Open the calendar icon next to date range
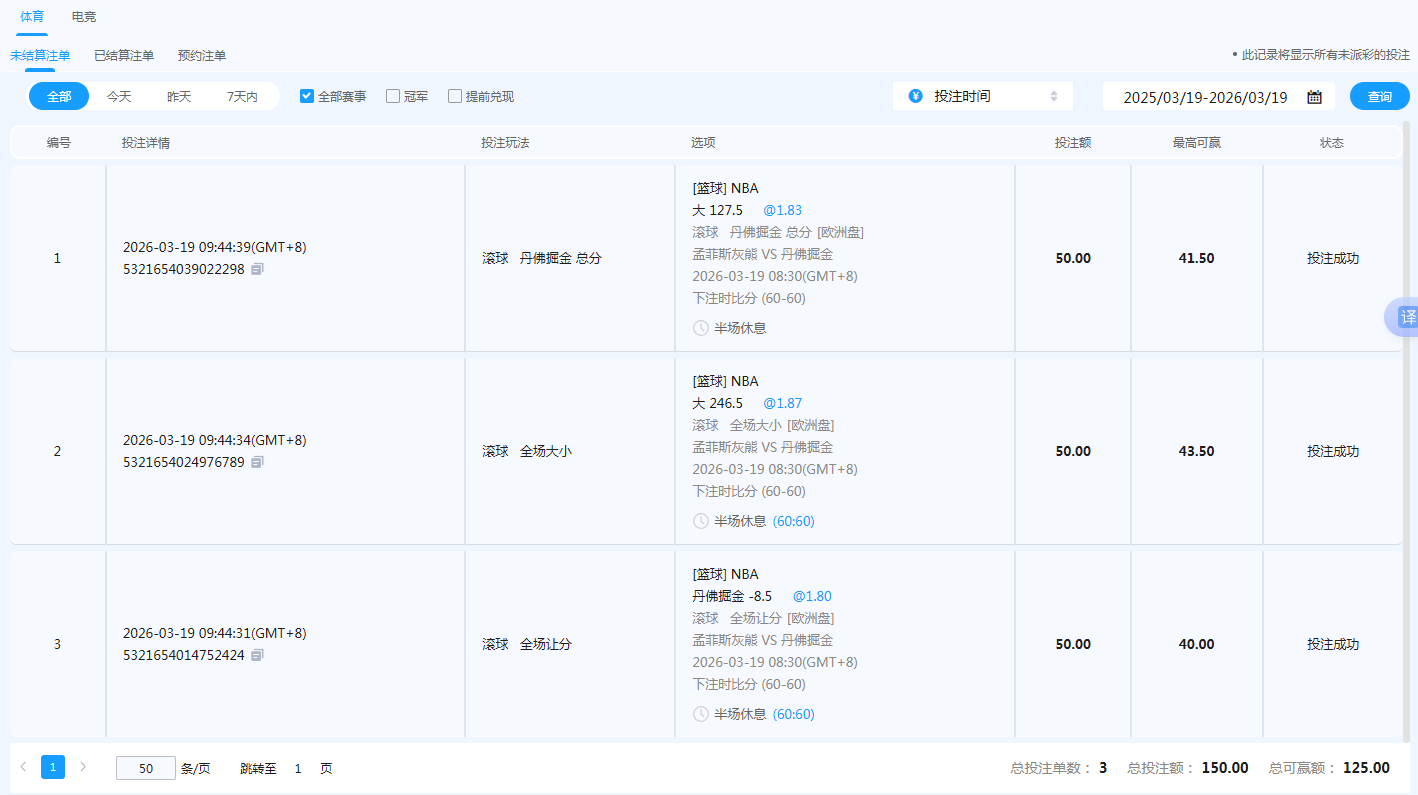 1313,96
